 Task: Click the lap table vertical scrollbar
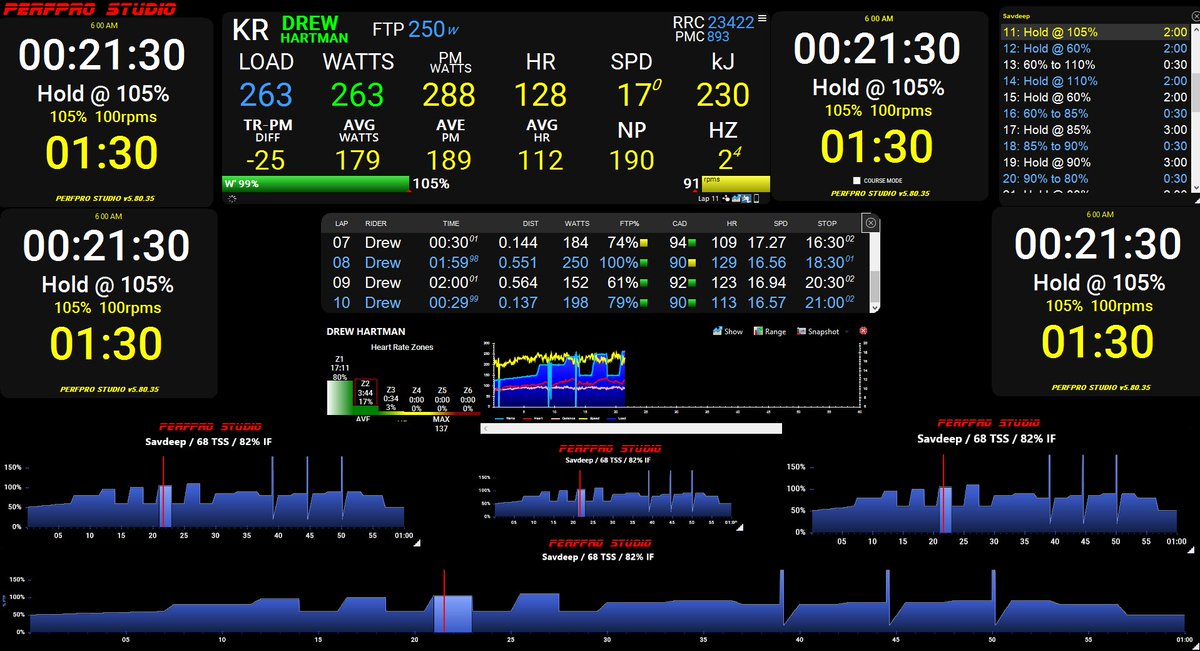pyautogui.click(x=875, y=272)
